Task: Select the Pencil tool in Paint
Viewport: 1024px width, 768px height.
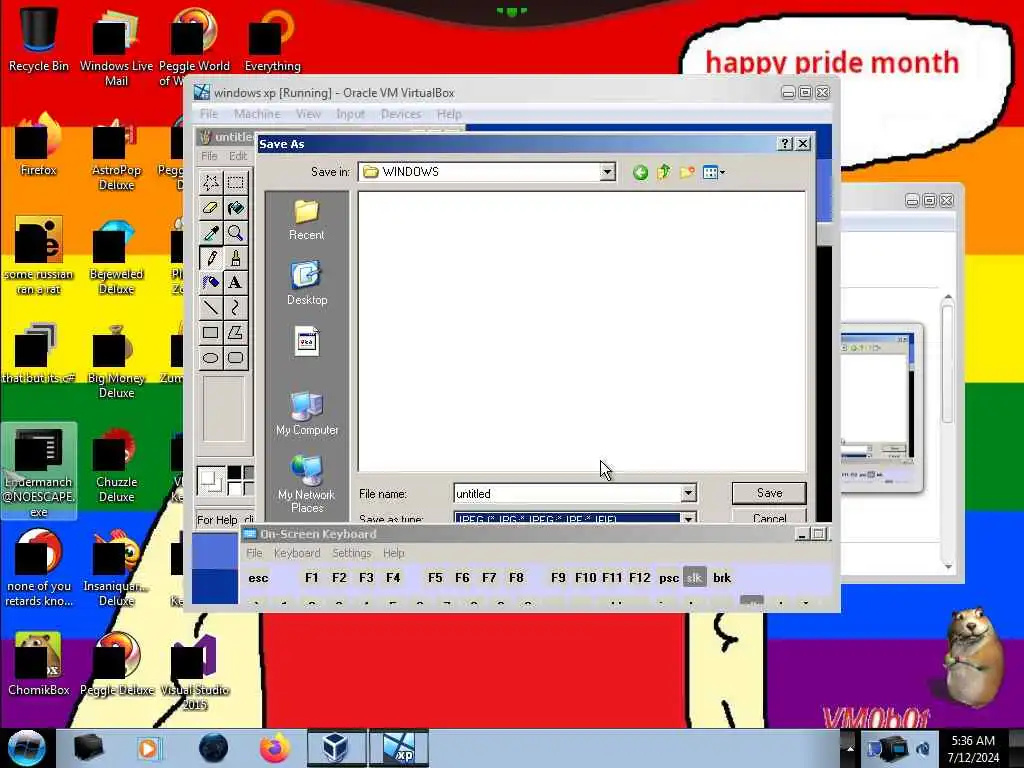Action: [210, 258]
